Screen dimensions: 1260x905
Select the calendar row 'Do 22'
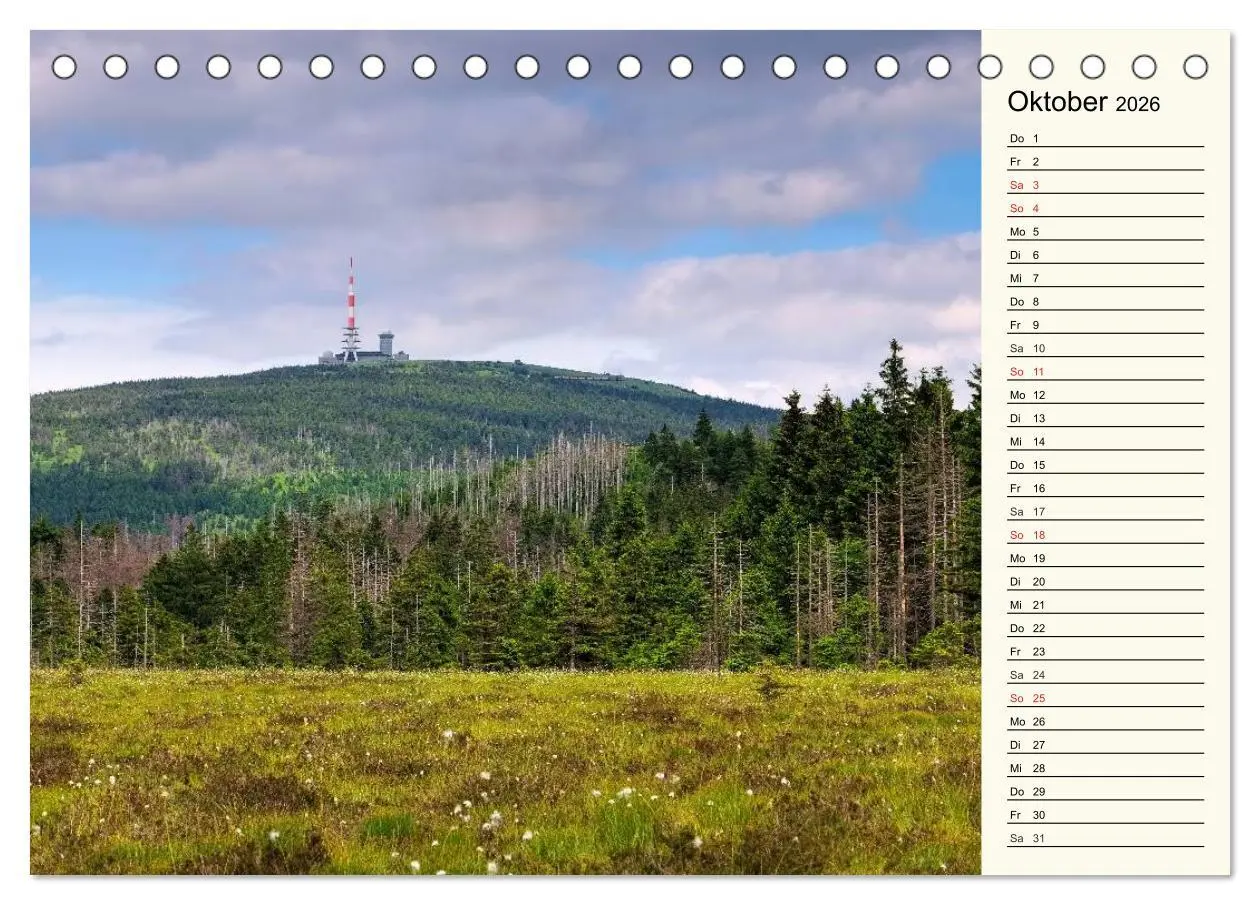1105,628
